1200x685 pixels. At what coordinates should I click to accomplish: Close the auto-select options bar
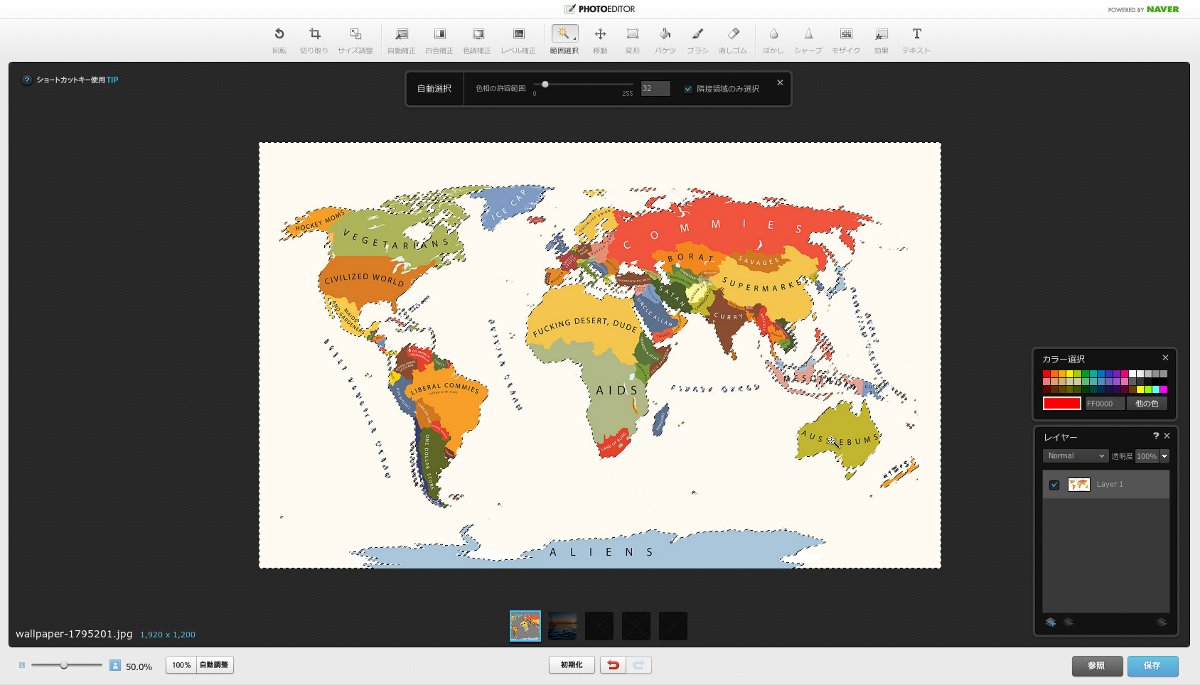pos(780,82)
